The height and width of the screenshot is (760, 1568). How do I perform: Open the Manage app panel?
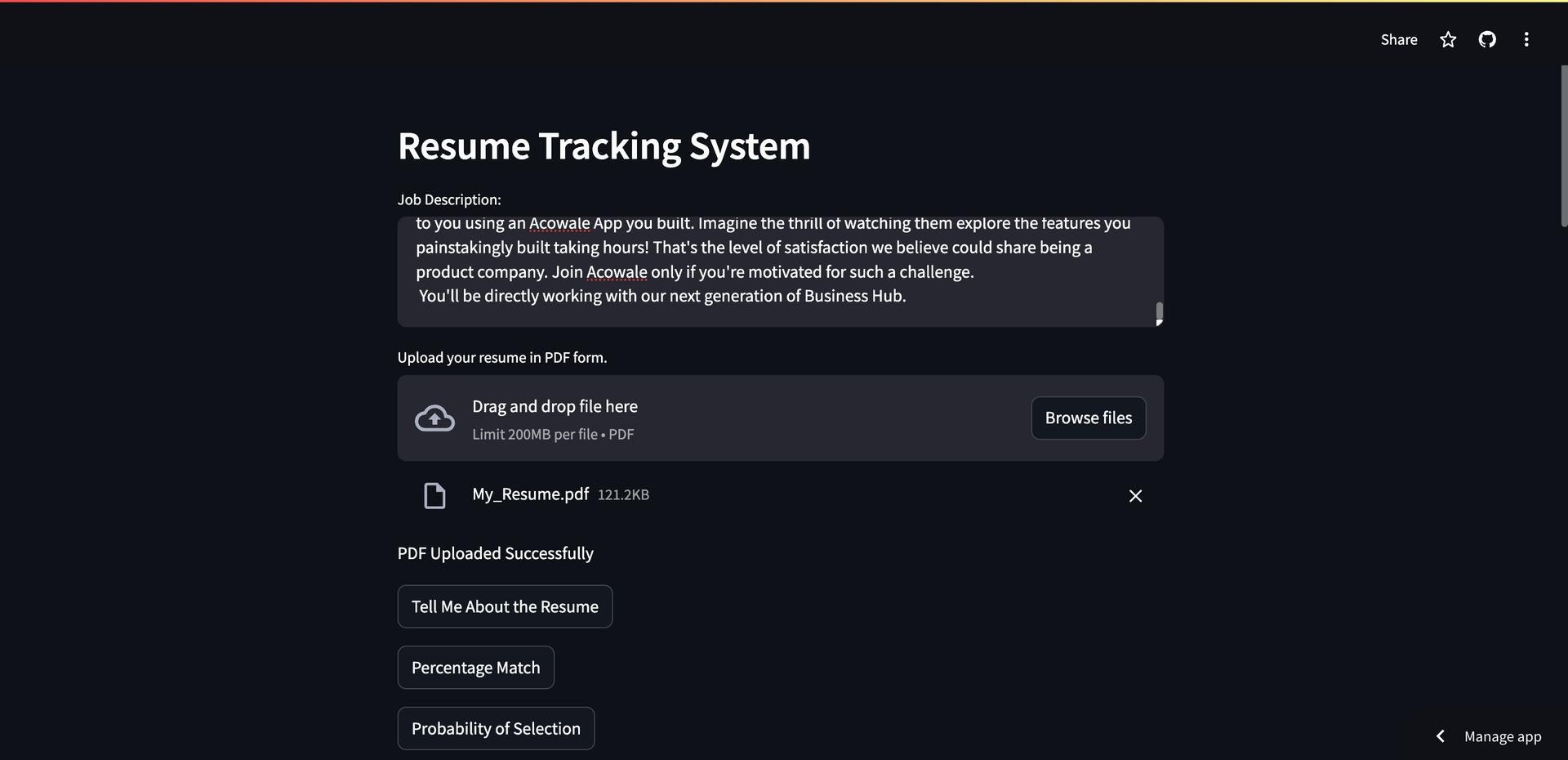1503,735
